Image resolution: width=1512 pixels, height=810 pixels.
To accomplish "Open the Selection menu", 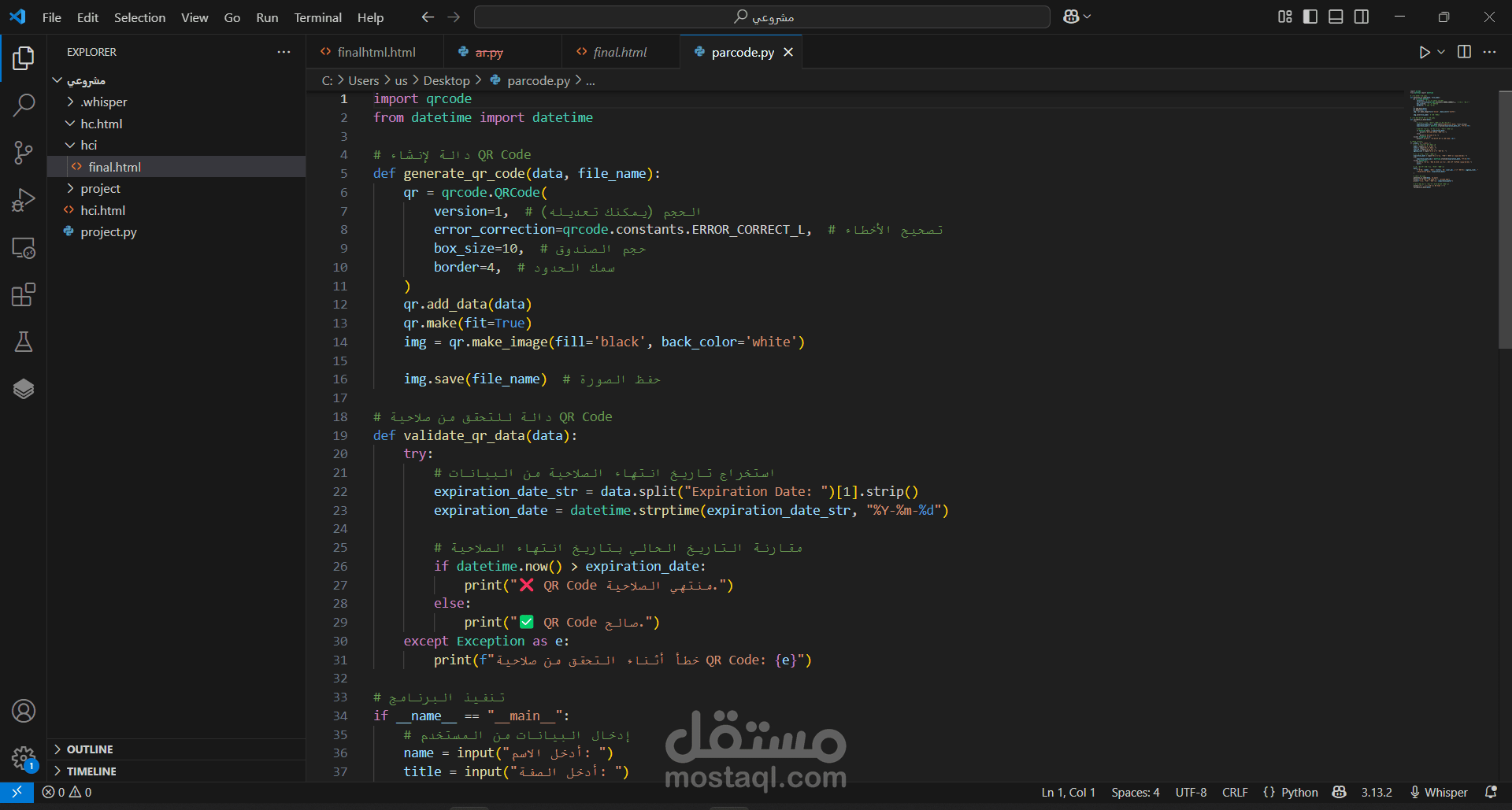I will [139, 17].
